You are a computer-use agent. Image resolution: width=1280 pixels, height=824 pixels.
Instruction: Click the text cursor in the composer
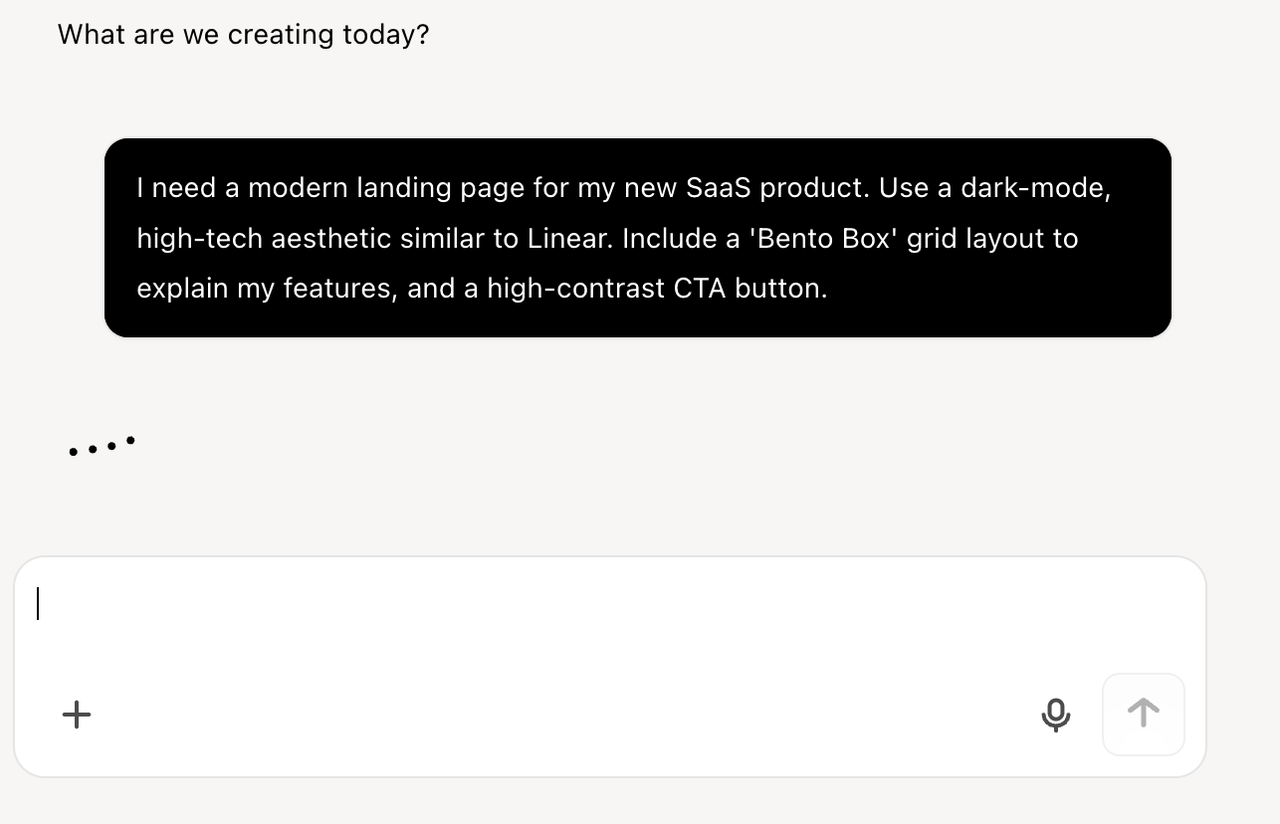pyautogui.click(x=38, y=604)
